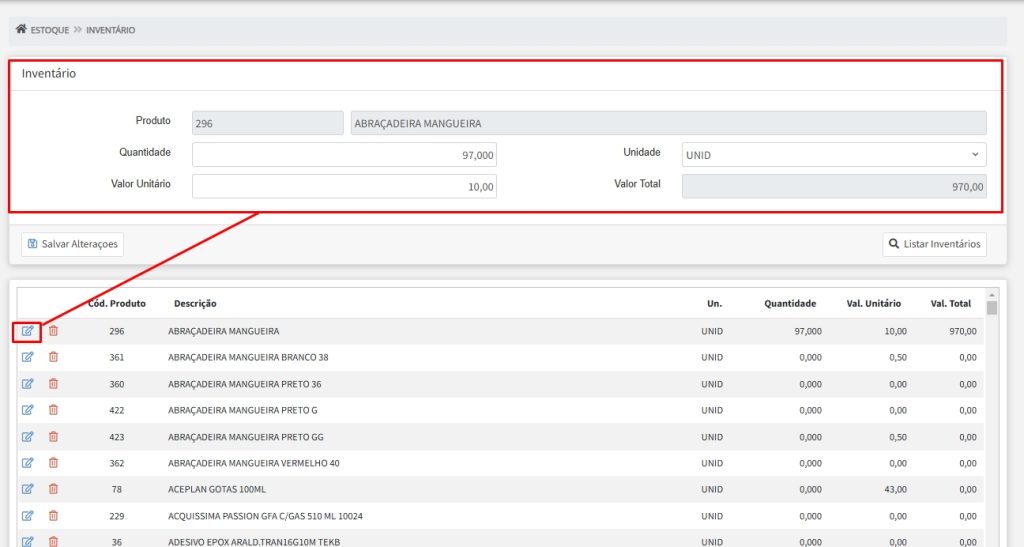Click product code 78 cell
Screen dimensions: 1024x547
coord(117,489)
